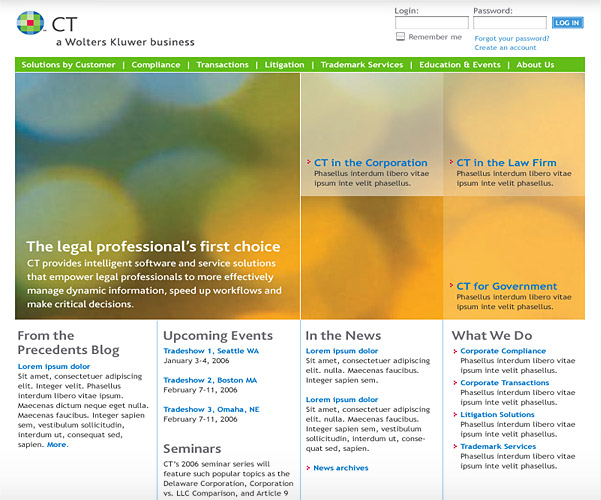
Task: Click the What We Do heading
Action: pos(492,336)
